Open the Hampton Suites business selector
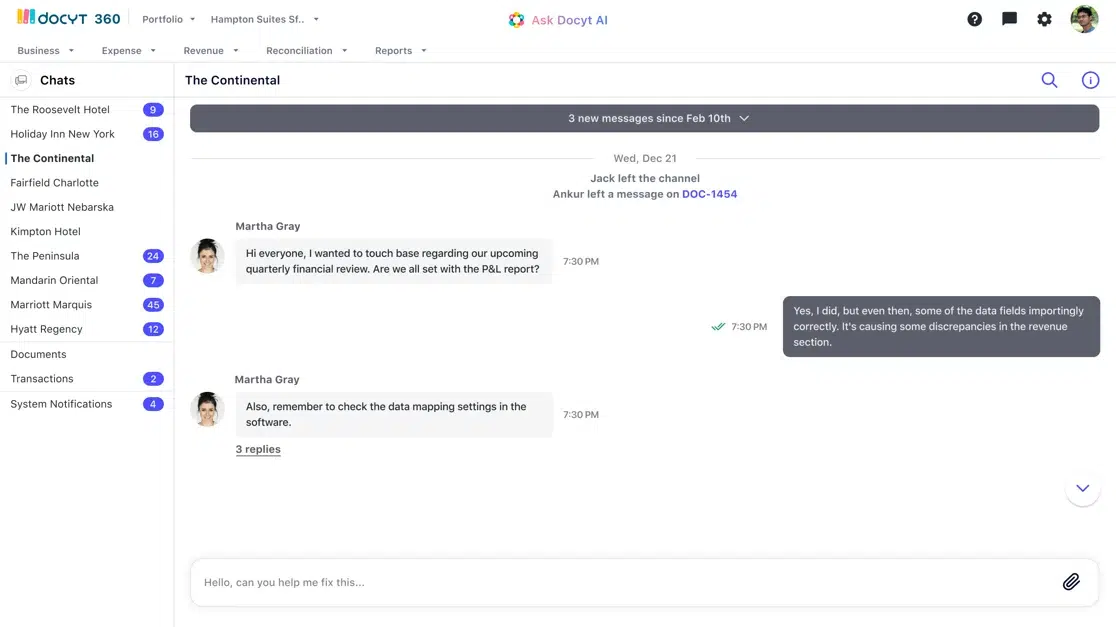This screenshot has width=1116, height=627. tap(264, 19)
